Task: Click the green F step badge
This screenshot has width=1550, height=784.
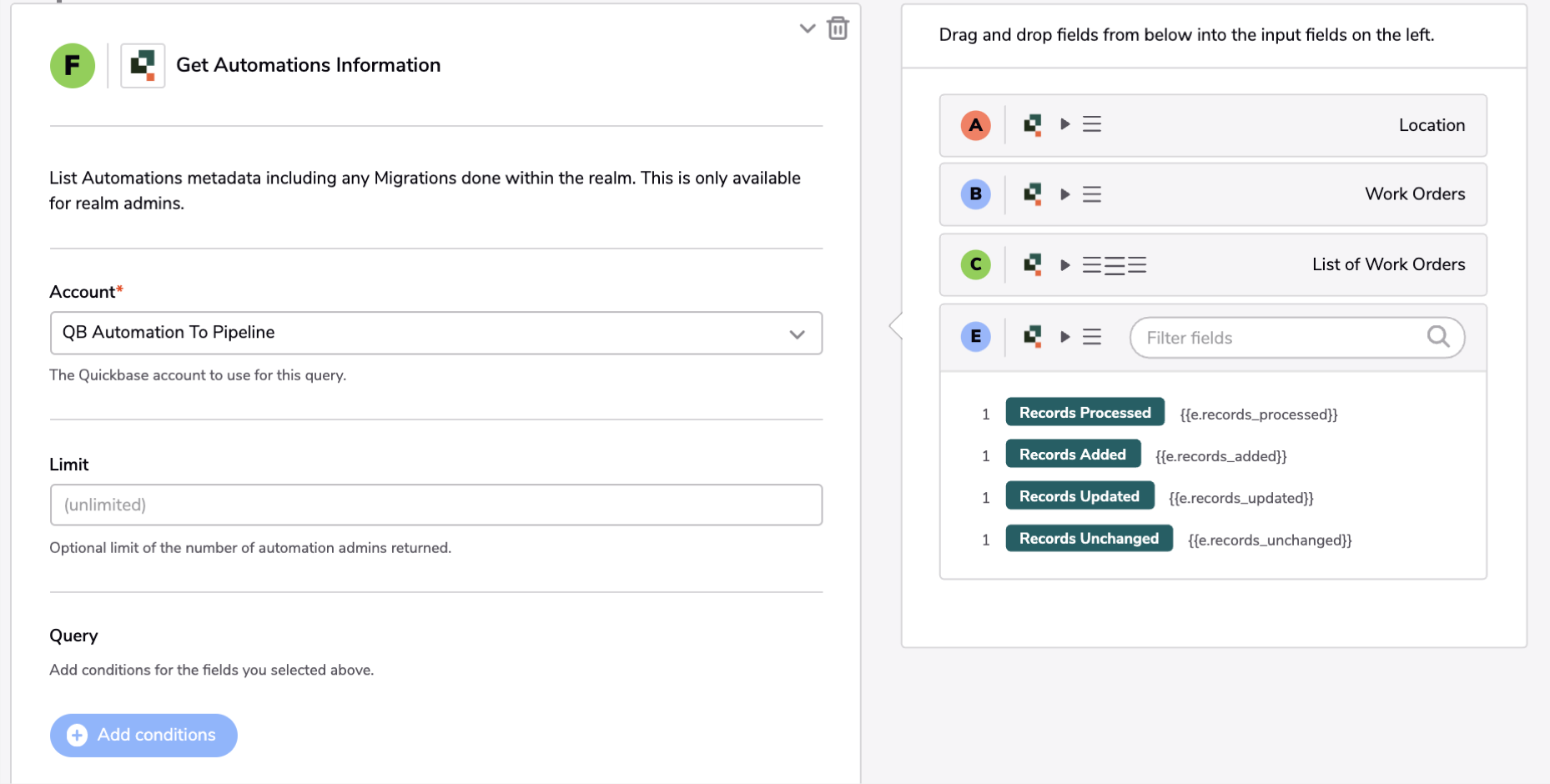Action: 73,66
